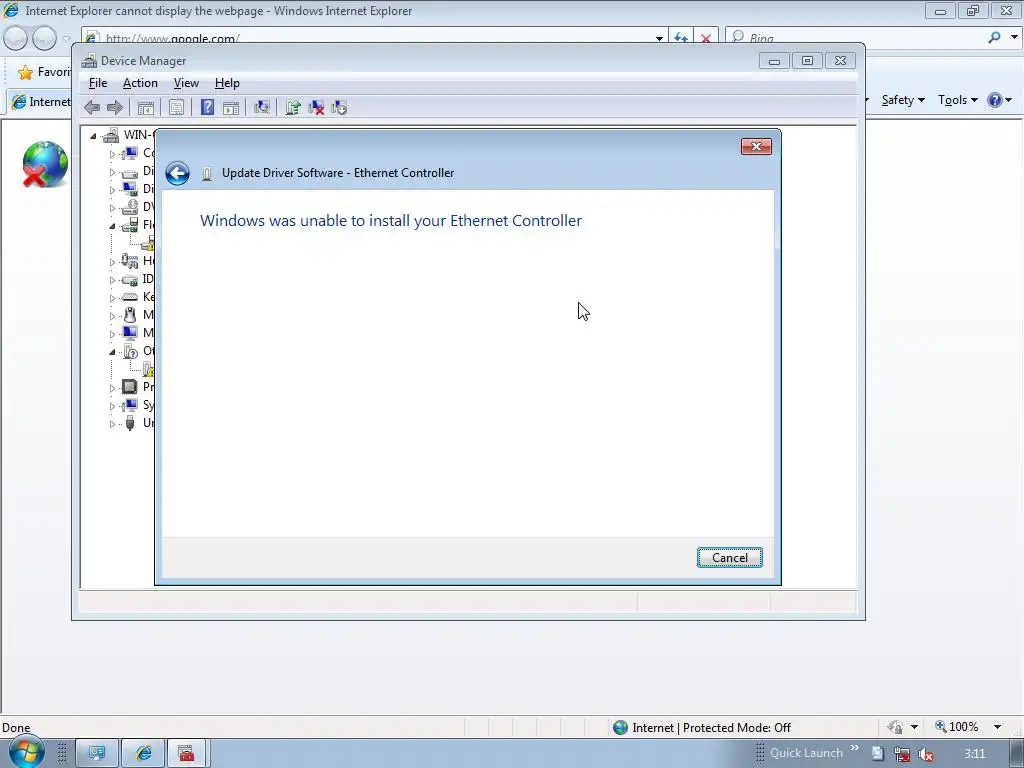Viewport: 1024px width, 768px height.
Task: Select the Monitors category icon
Action: pos(129,333)
